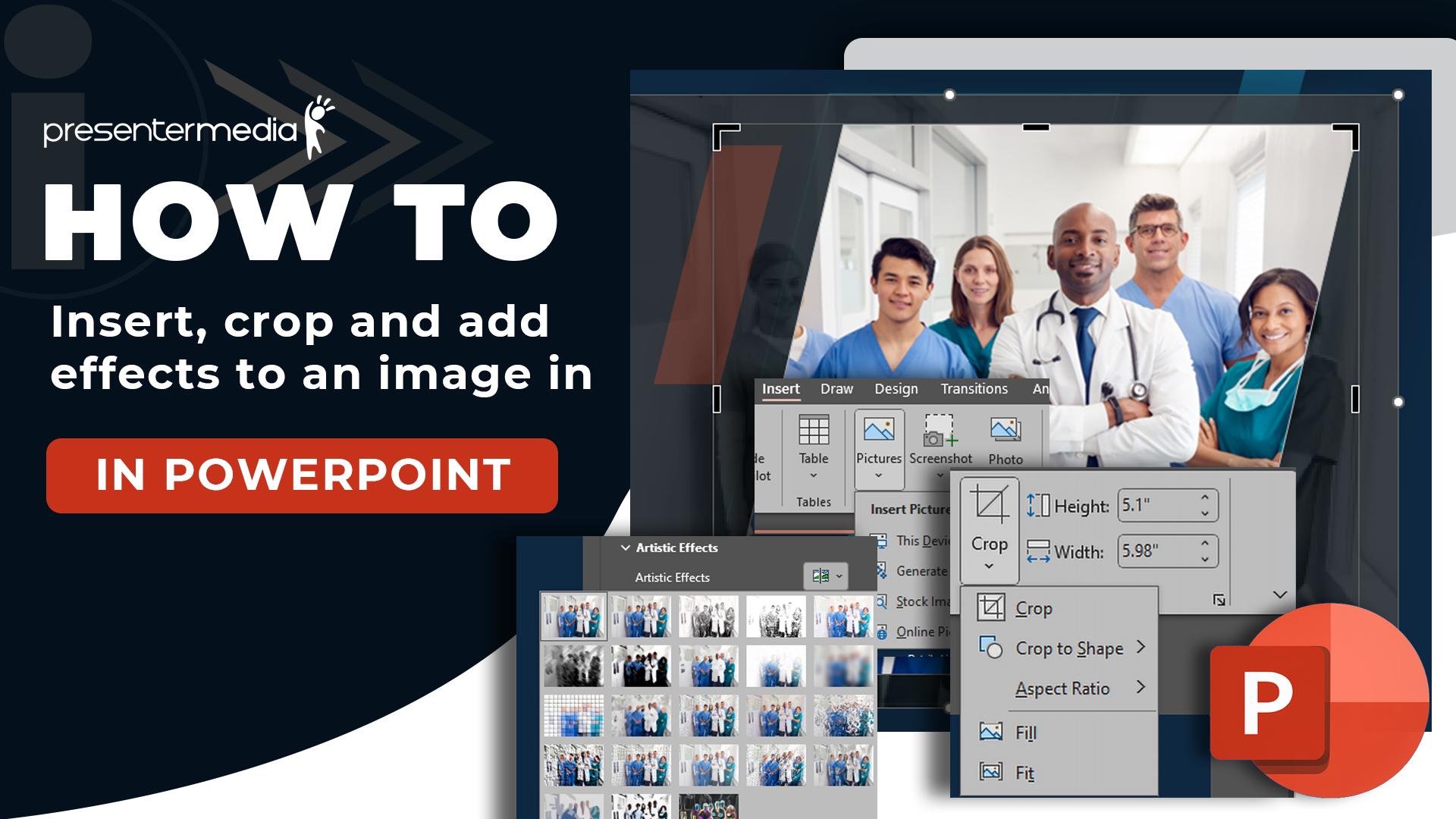Open the Draw ribbon tab
1456x819 pixels.
tap(836, 389)
